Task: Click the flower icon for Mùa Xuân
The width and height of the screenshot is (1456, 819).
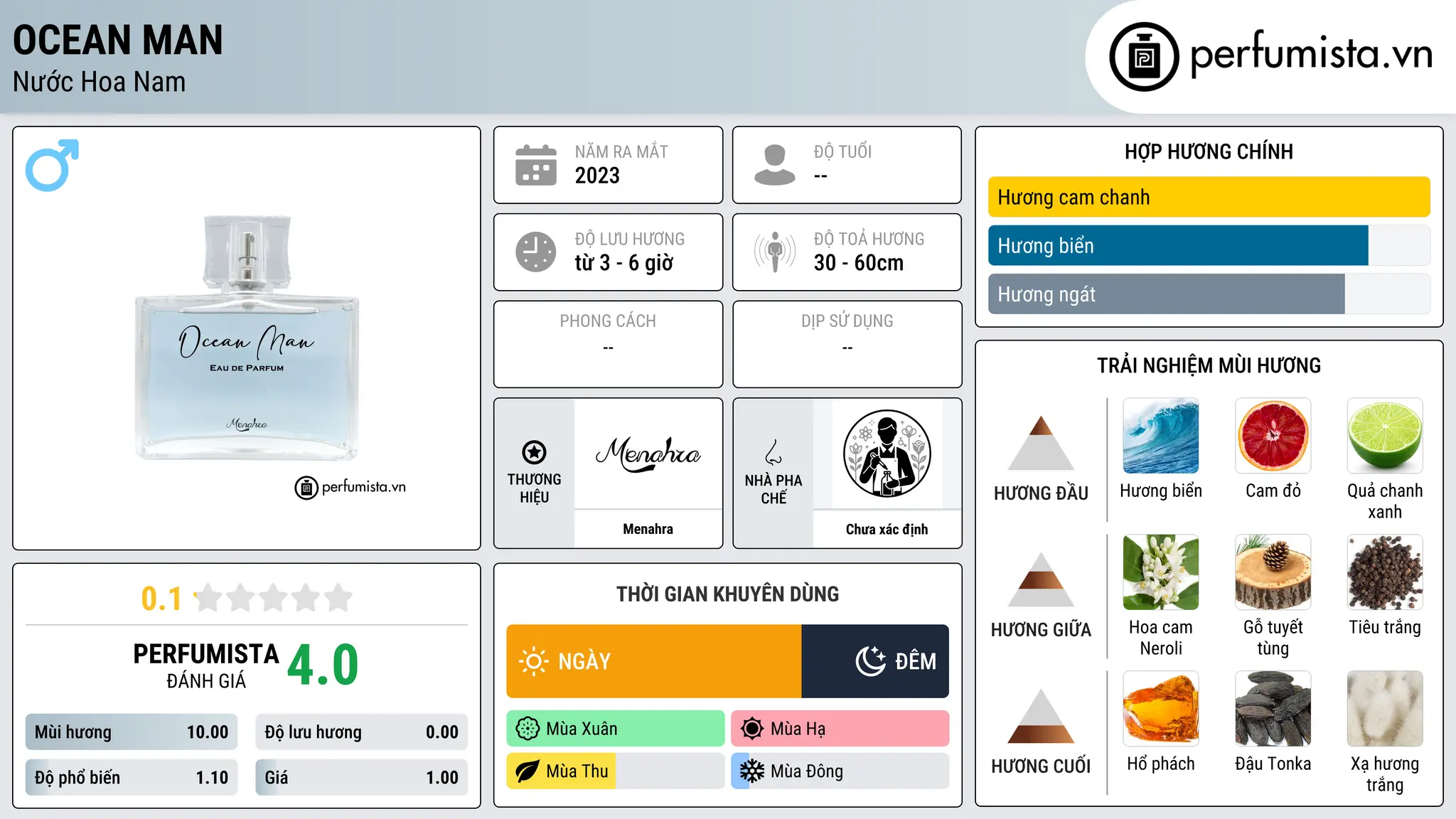Action: 528,729
